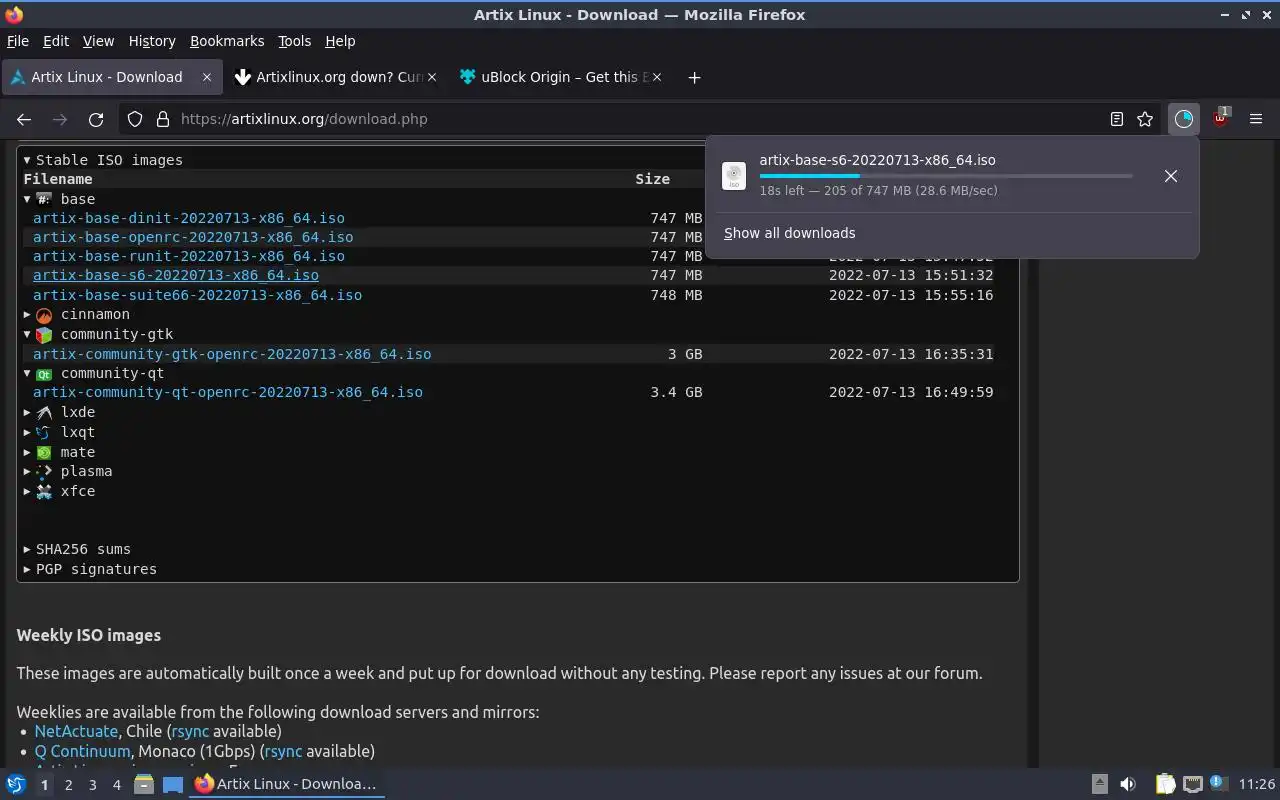
Task: Open the Tools menu
Action: [295, 41]
